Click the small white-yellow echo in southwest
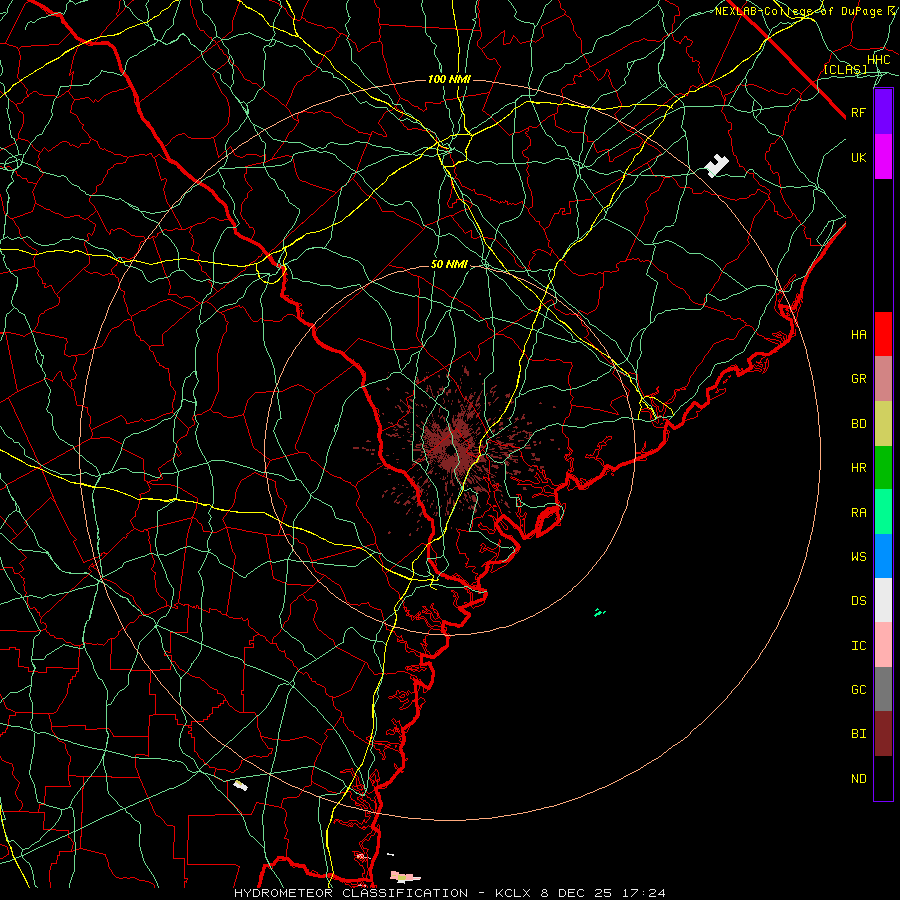The width and height of the screenshot is (900, 900). [x=240, y=785]
